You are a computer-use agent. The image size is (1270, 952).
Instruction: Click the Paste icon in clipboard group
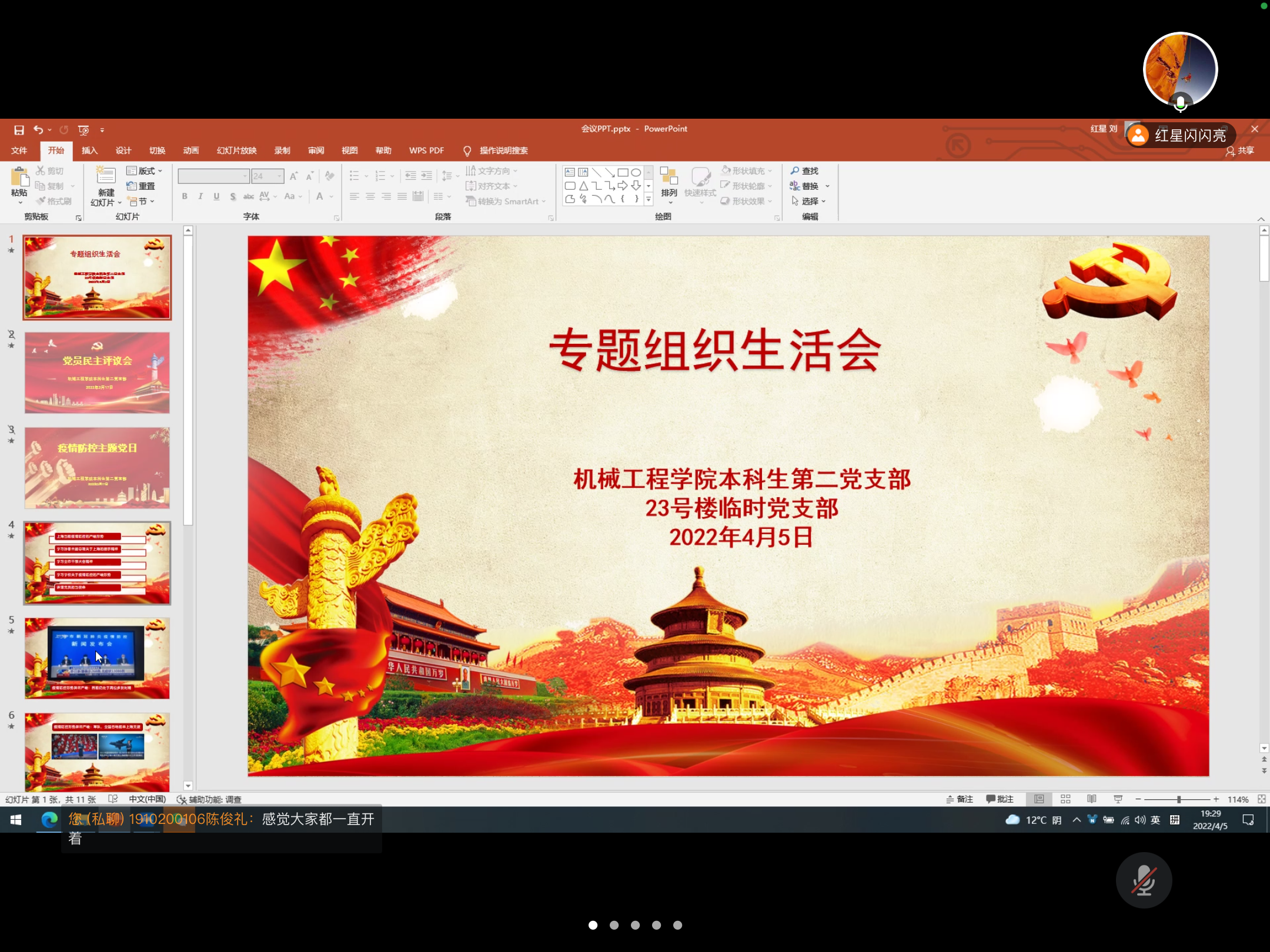[x=19, y=177]
